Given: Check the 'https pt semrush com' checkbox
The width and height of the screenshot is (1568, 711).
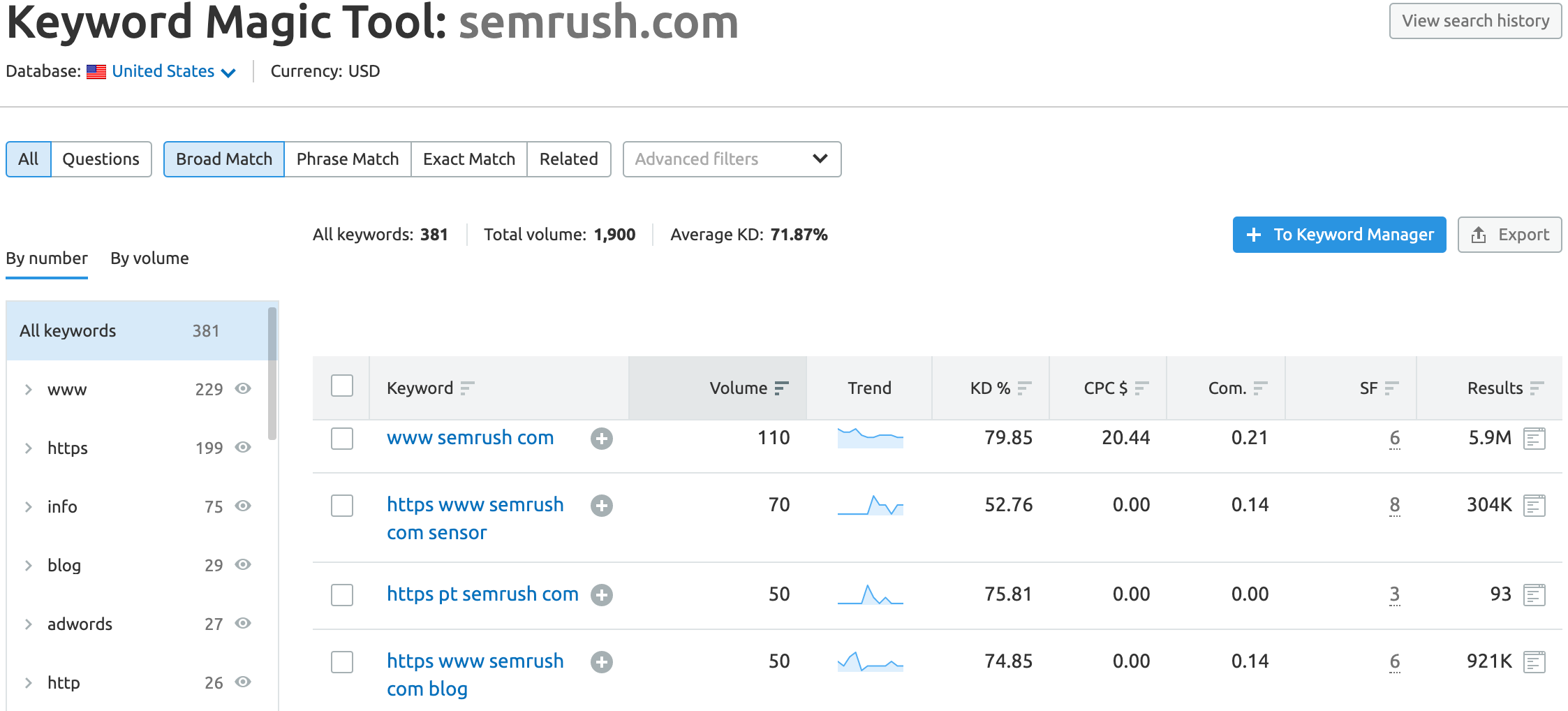Looking at the screenshot, I should pyautogui.click(x=342, y=595).
